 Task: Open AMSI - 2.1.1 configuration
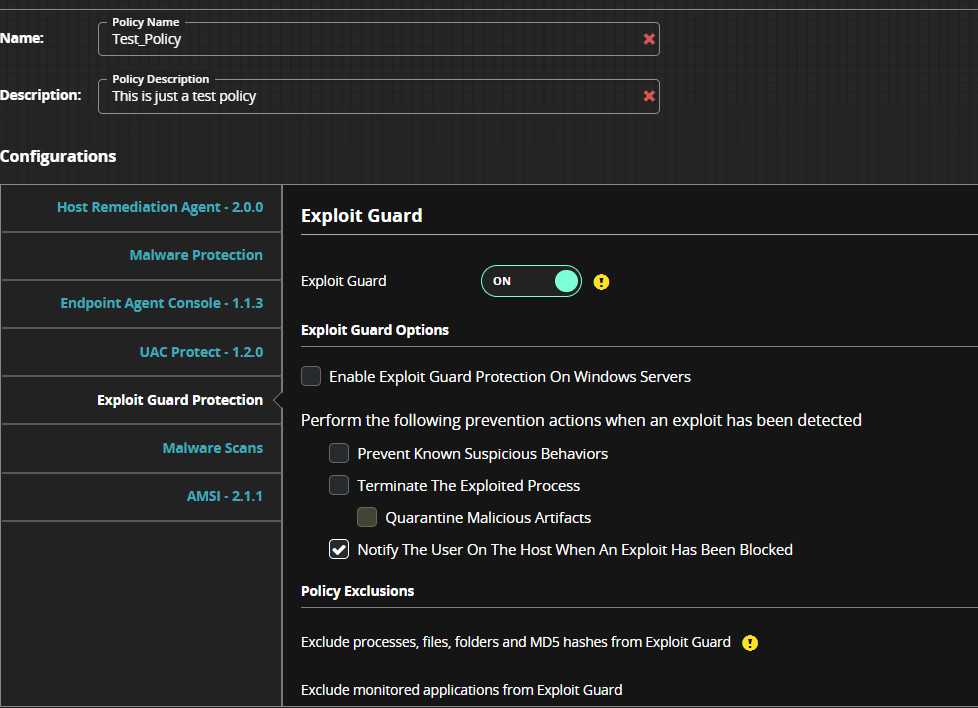click(225, 496)
